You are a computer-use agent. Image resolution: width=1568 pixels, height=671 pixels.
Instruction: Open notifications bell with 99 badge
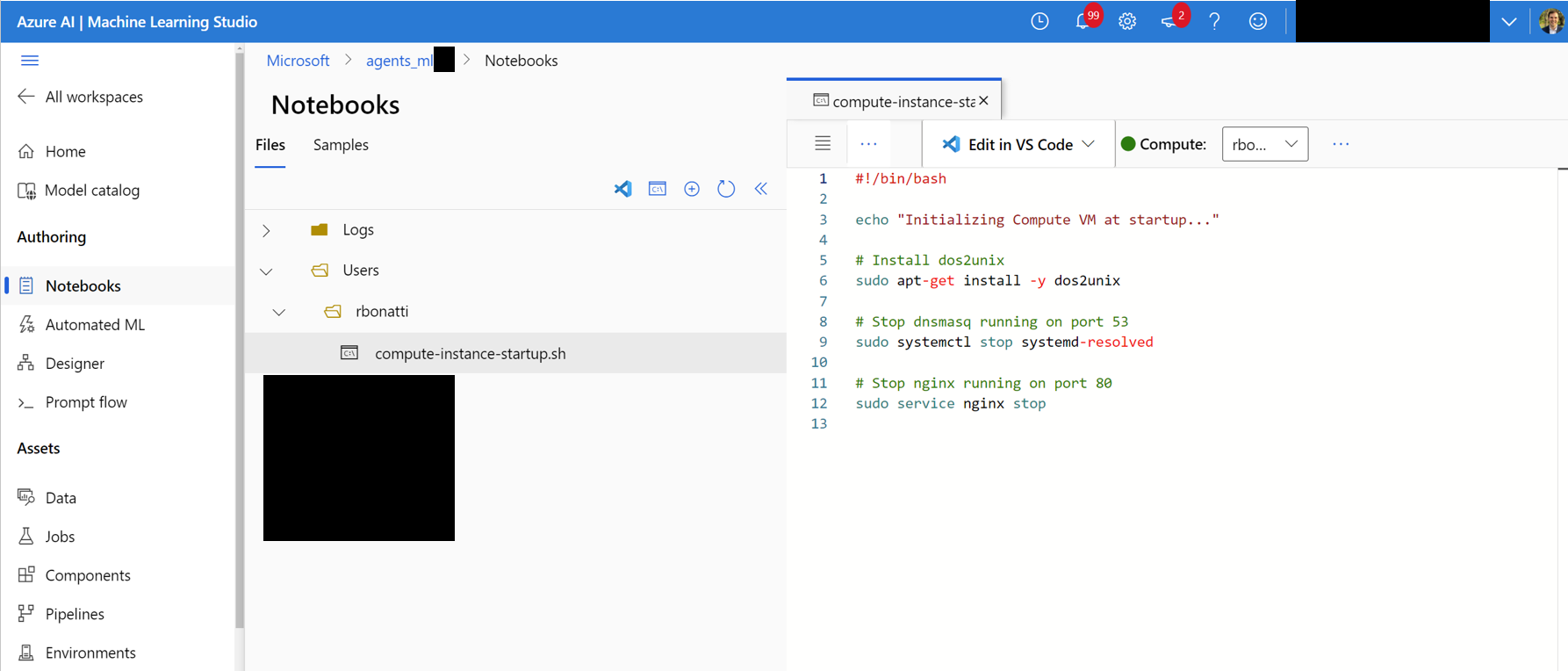1083,22
